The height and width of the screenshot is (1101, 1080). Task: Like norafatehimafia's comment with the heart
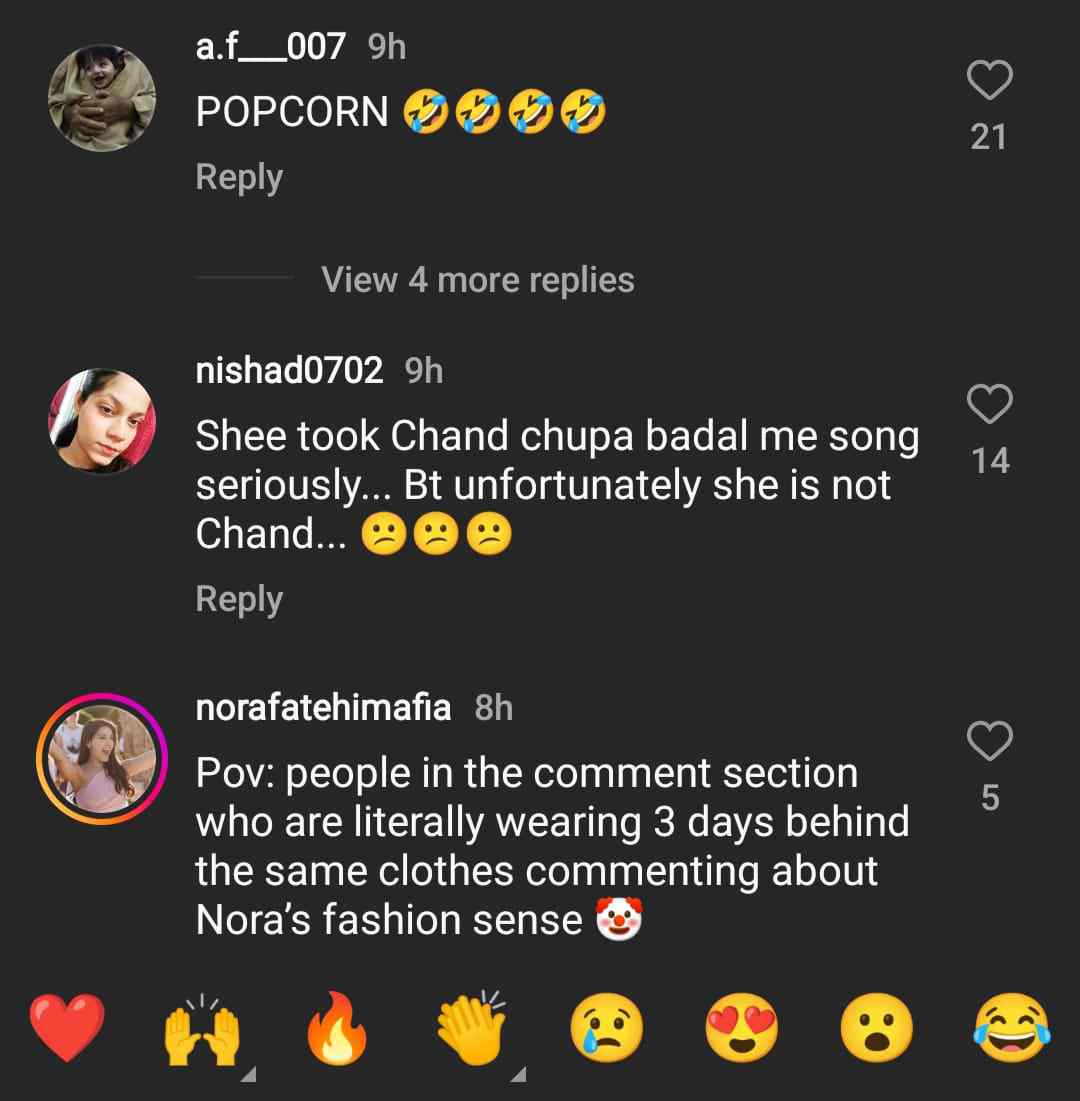click(x=989, y=741)
